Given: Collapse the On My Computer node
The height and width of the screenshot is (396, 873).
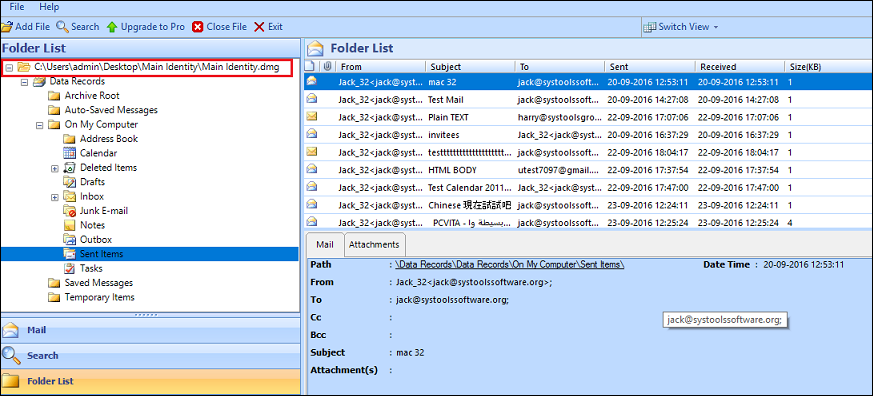Looking at the screenshot, I should point(39,125).
